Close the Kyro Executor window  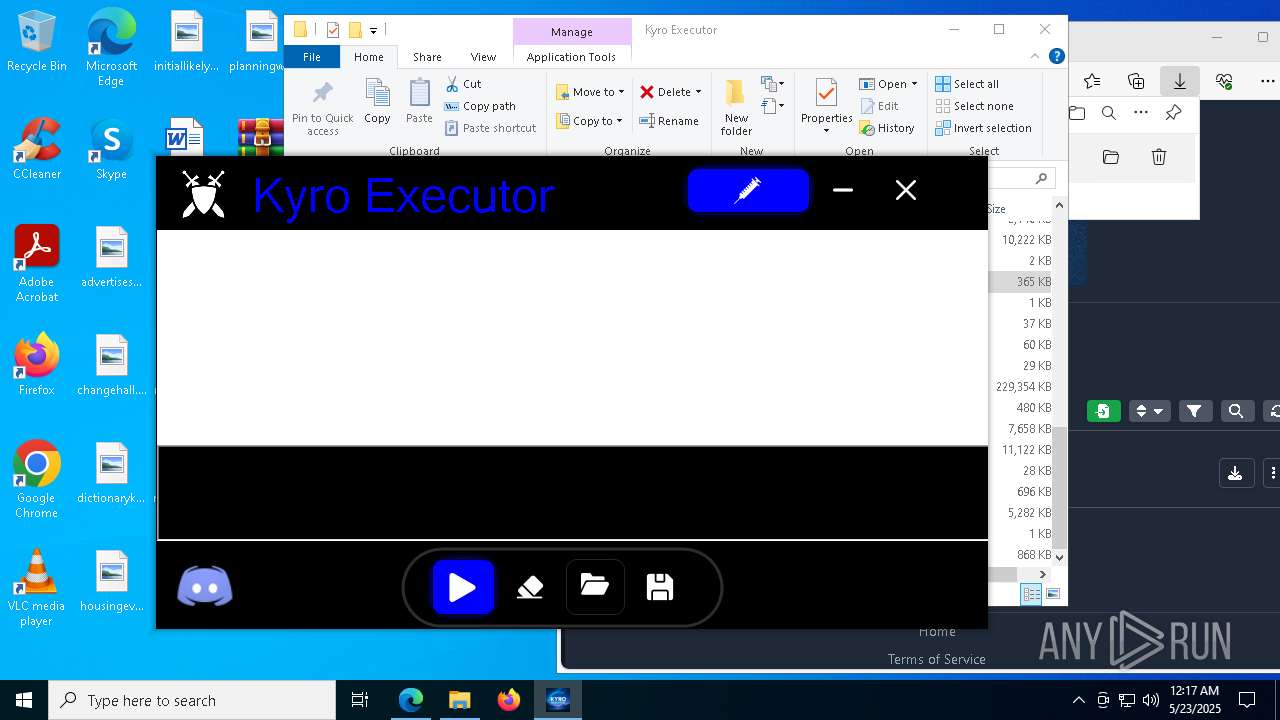pos(906,190)
